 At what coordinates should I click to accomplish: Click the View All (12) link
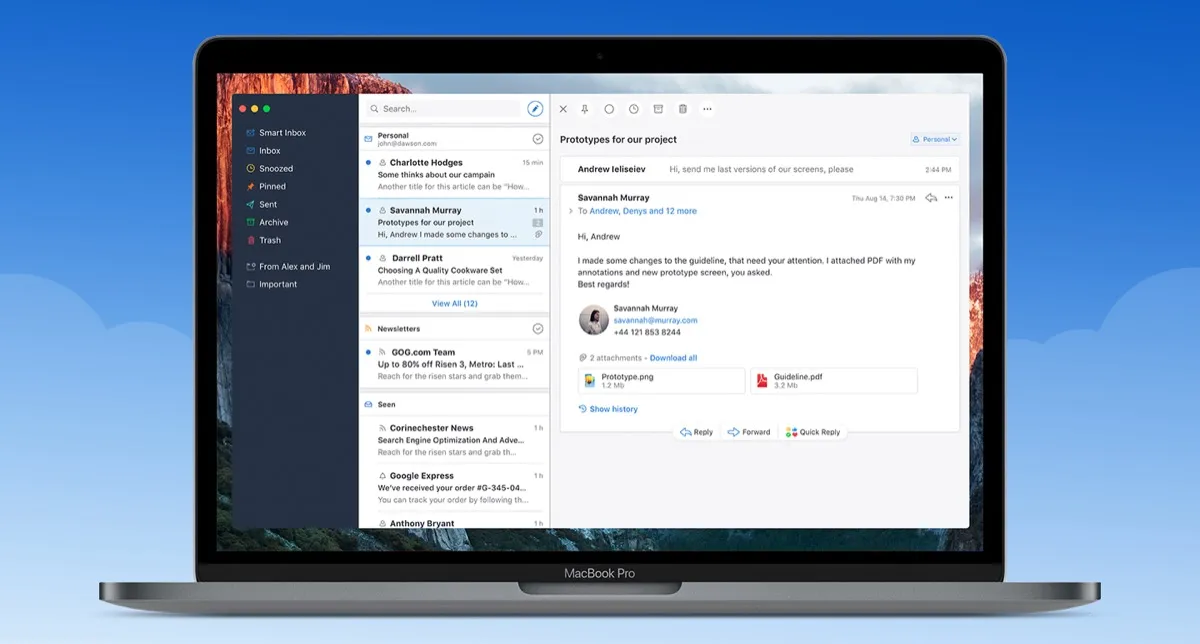click(454, 303)
